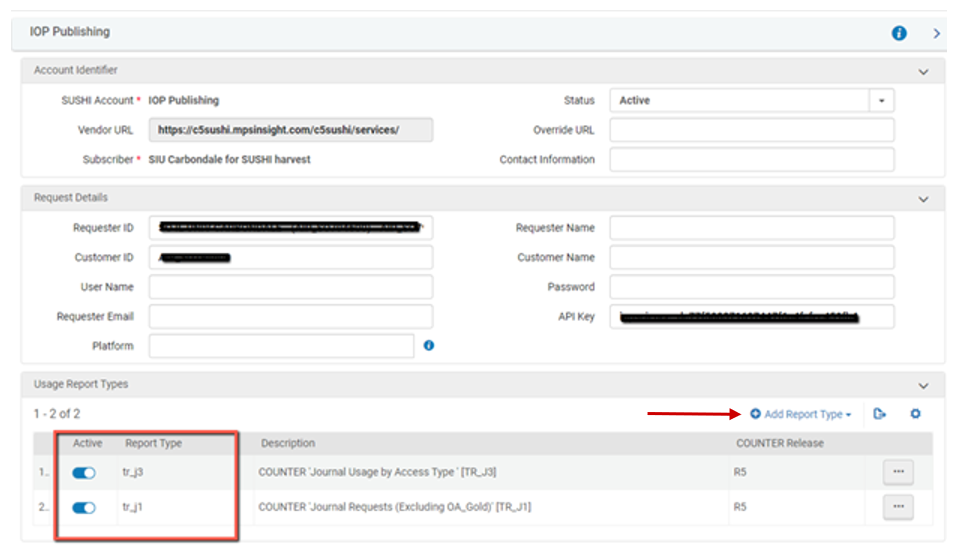
Task: Click the COUNTER Release column header
Action: 780,443
